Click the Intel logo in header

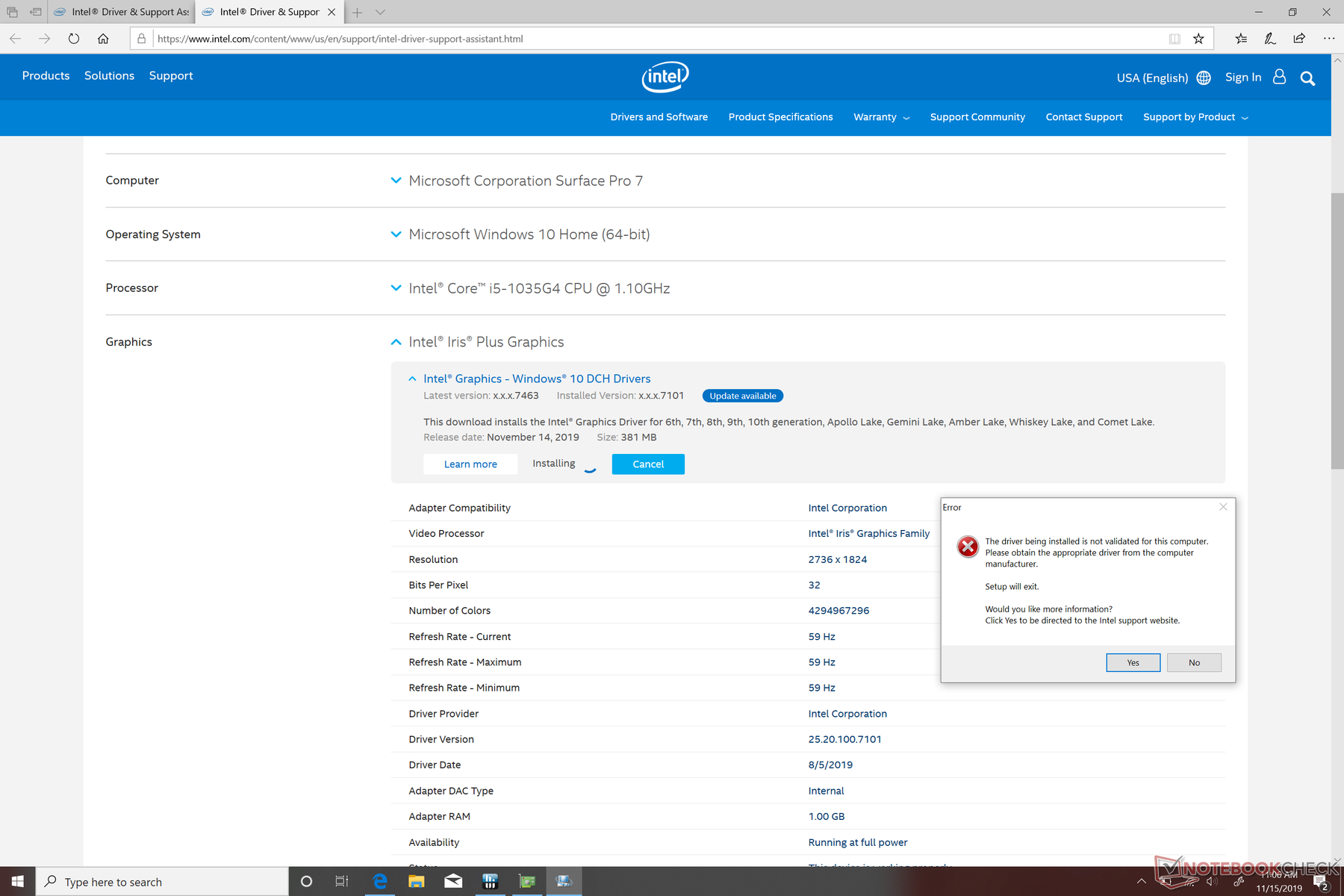[665, 76]
